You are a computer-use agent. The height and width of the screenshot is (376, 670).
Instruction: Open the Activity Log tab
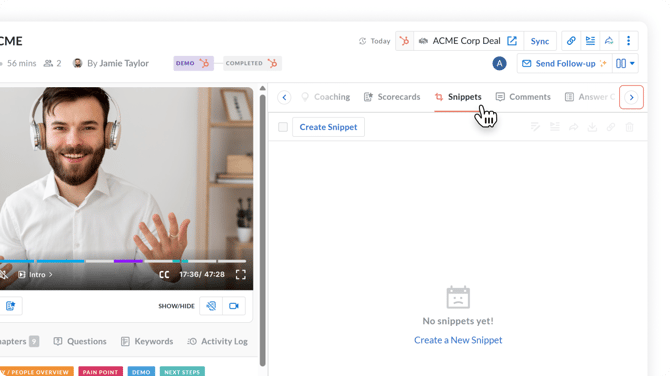(x=218, y=341)
